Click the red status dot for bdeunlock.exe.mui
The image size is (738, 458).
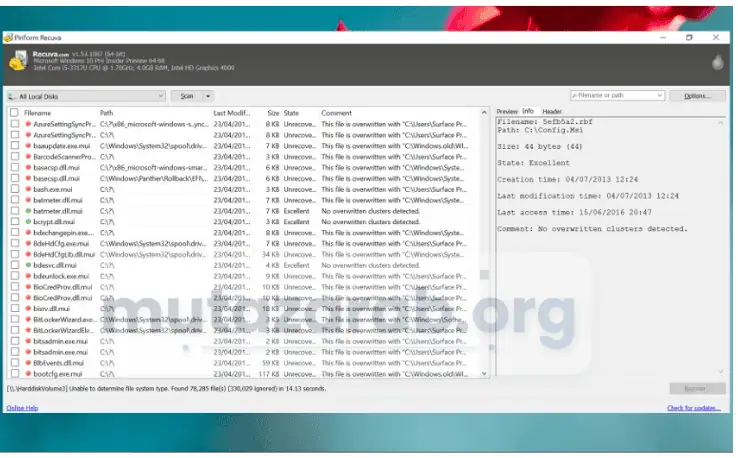[28, 276]
